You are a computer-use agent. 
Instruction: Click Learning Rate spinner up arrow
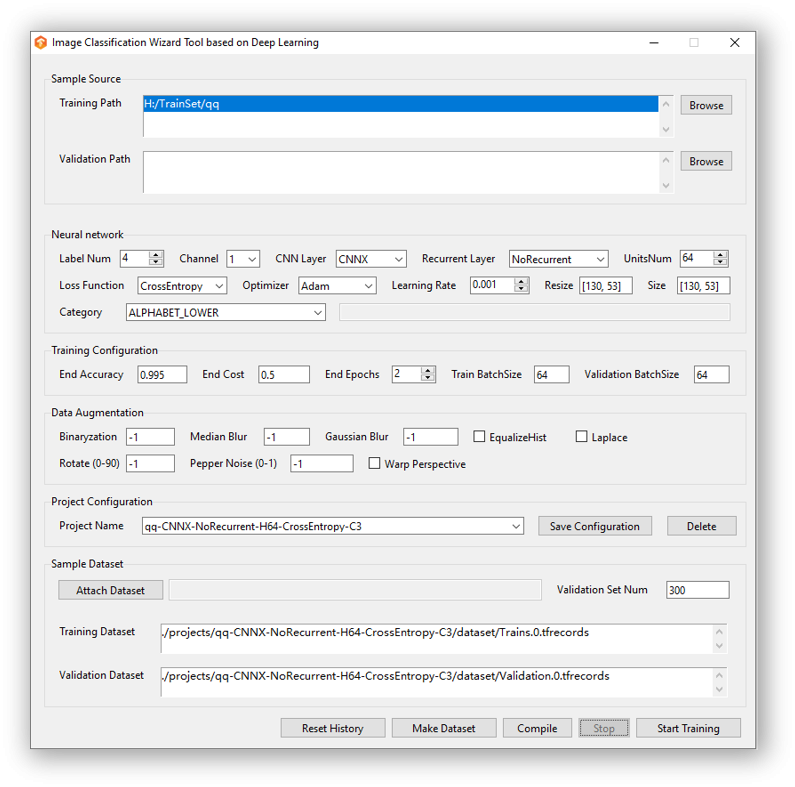click(x=521, y=282)
